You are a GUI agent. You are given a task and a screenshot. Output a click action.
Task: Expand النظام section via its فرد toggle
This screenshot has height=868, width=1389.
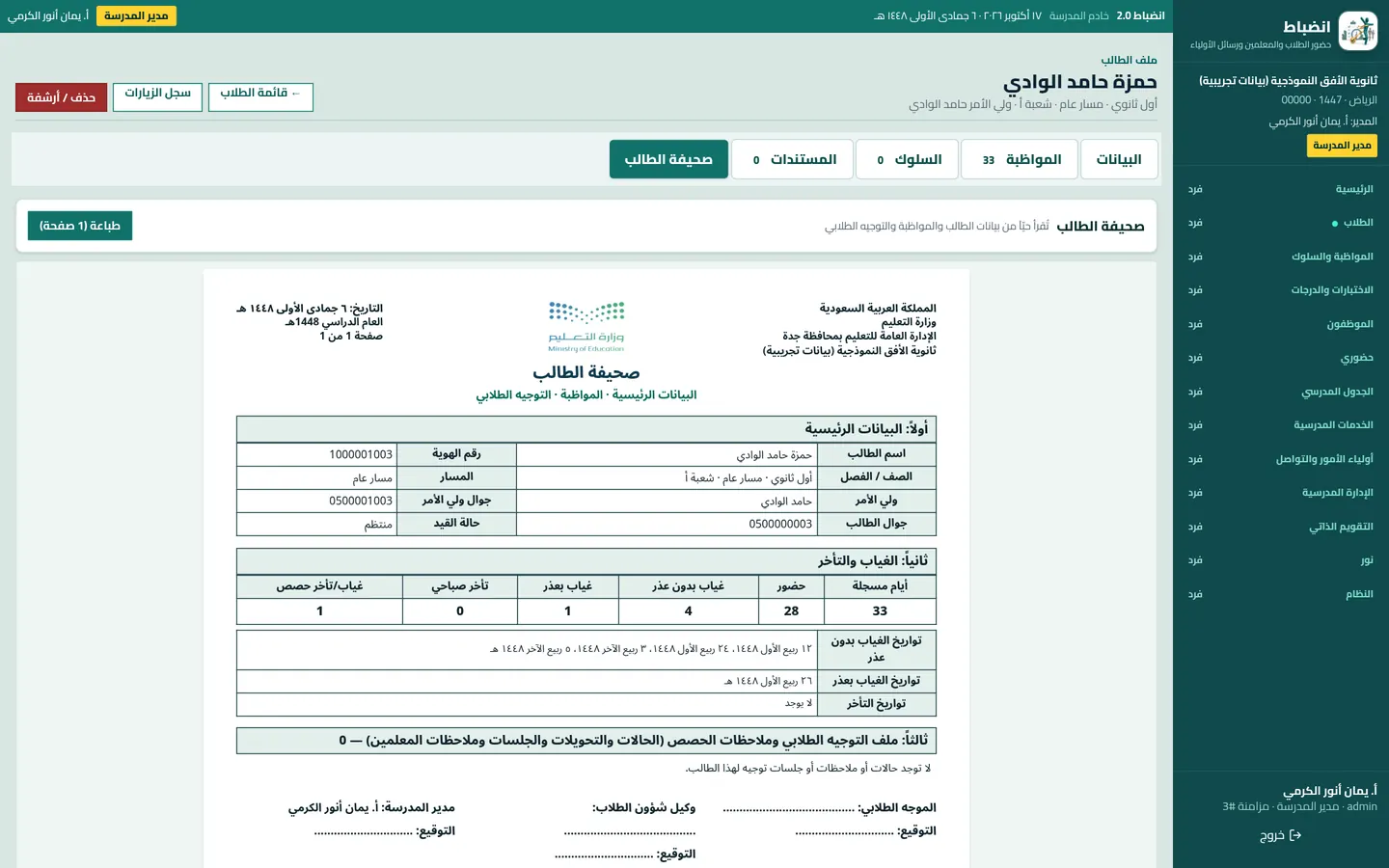[x=1195, y=595]
